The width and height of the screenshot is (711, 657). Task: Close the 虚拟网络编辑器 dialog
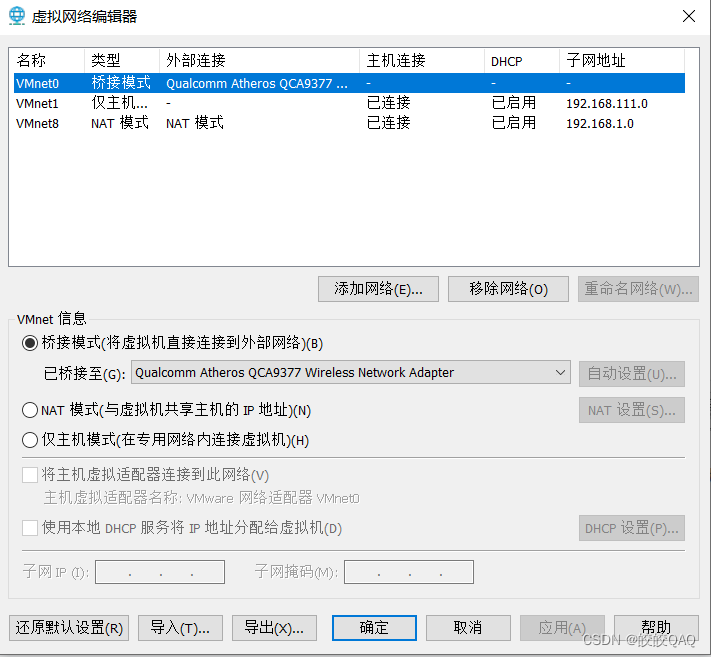coord(689,16)
